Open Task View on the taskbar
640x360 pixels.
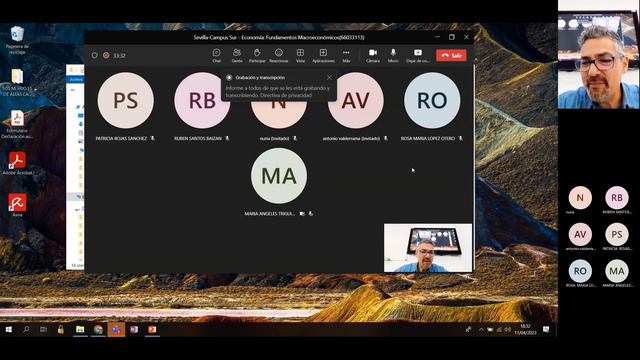coord(43,329)
